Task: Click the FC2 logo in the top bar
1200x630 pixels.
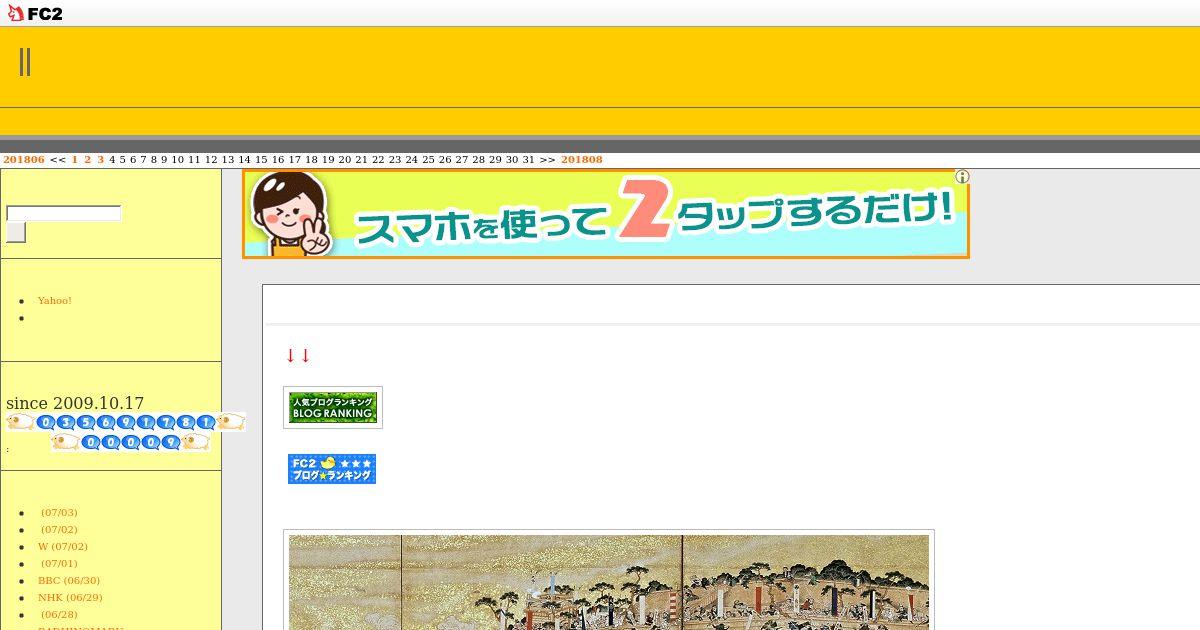Action: click(x=35, y=13)
